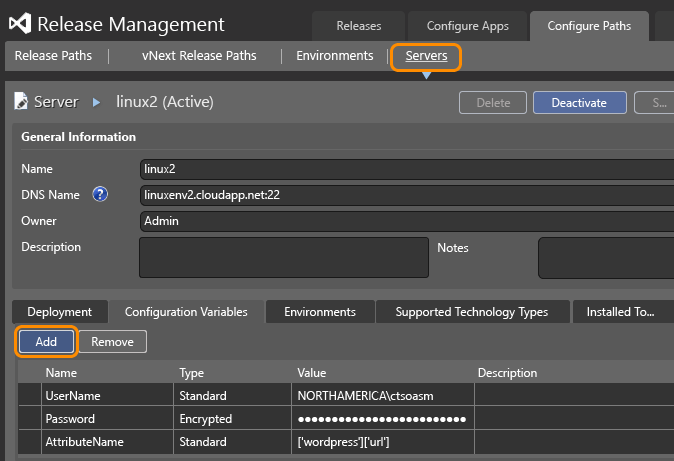
Task: Click the Server edit document icon
Action: point(21,101)
